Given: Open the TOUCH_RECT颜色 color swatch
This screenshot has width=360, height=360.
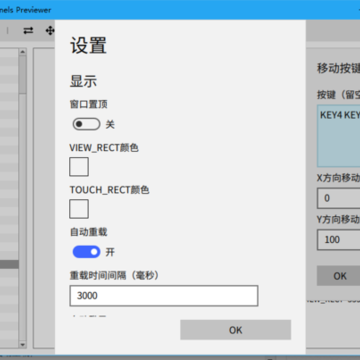Looking at the screenshot, I should click(79, 209).
